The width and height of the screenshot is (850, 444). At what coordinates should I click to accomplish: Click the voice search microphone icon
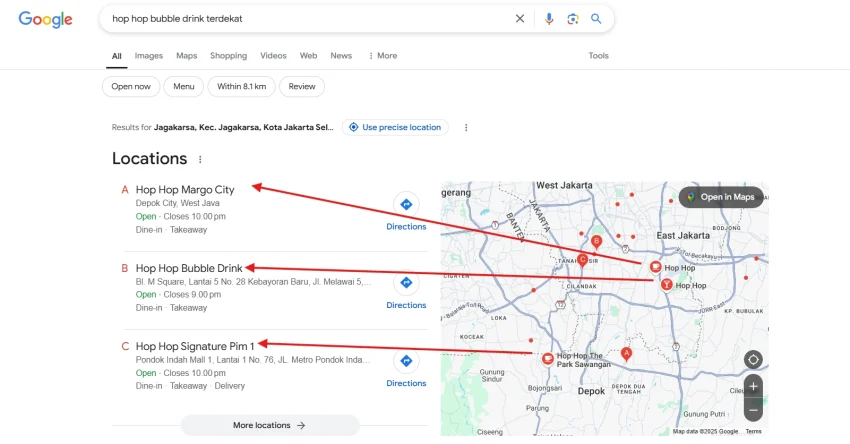click(548, 18)
